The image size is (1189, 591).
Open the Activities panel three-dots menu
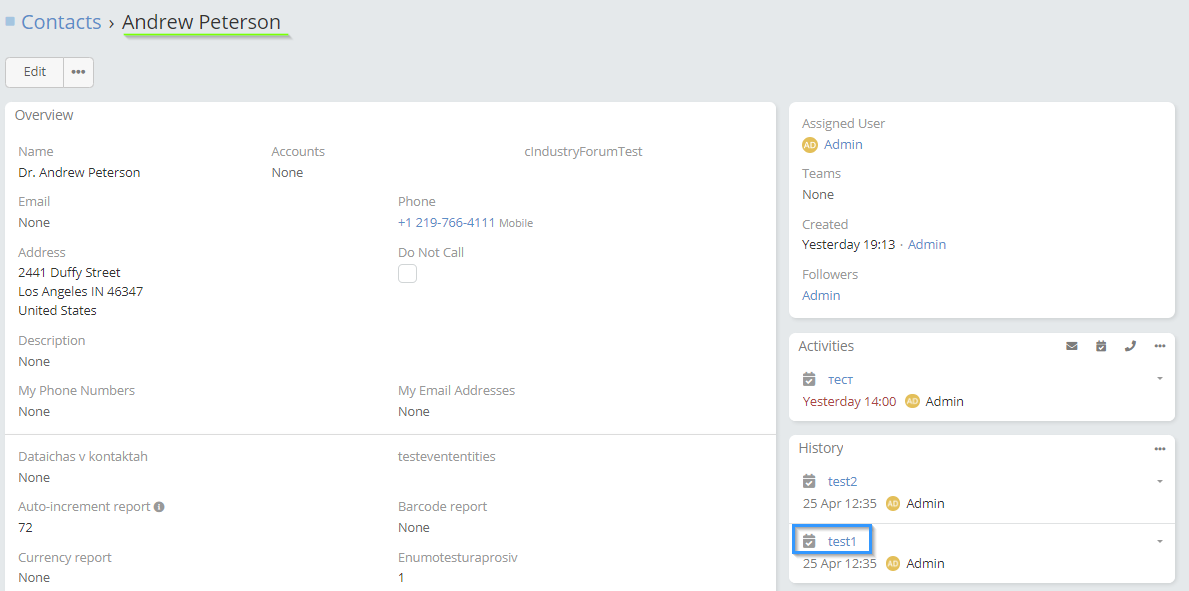click(1159, 346)
